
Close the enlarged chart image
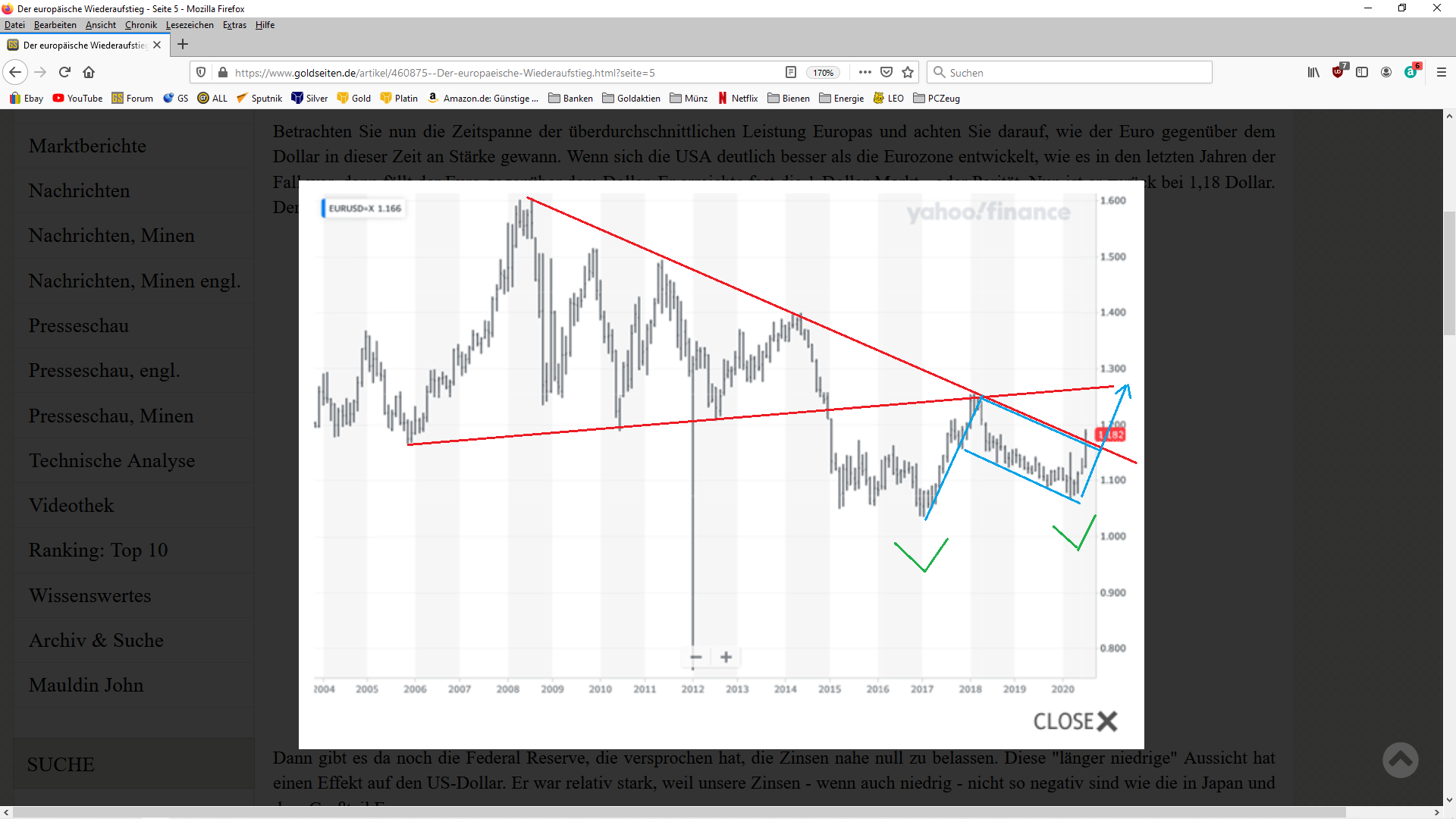click(1075, 721)
